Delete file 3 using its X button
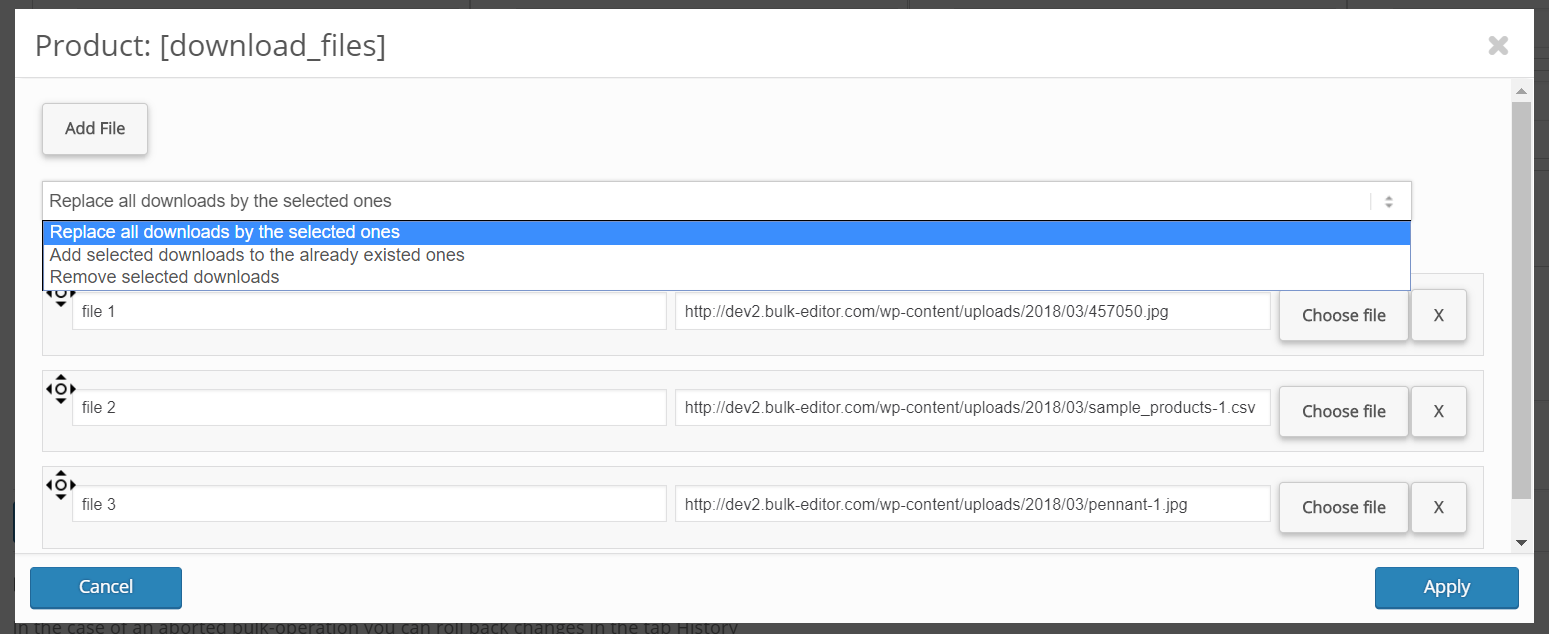Screen dimensions: 1549x634 click(1438, 507)
